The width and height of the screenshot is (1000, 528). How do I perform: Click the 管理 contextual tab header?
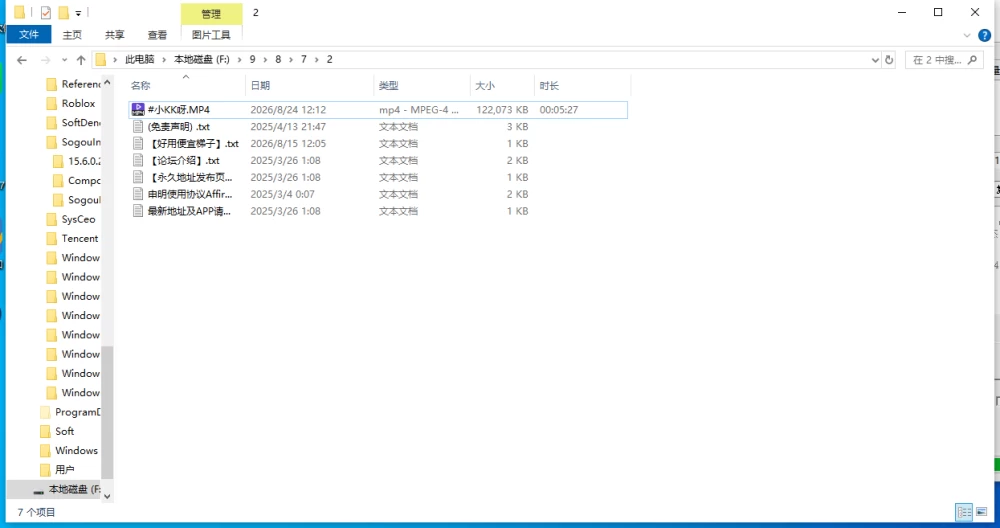pos(211,13)
